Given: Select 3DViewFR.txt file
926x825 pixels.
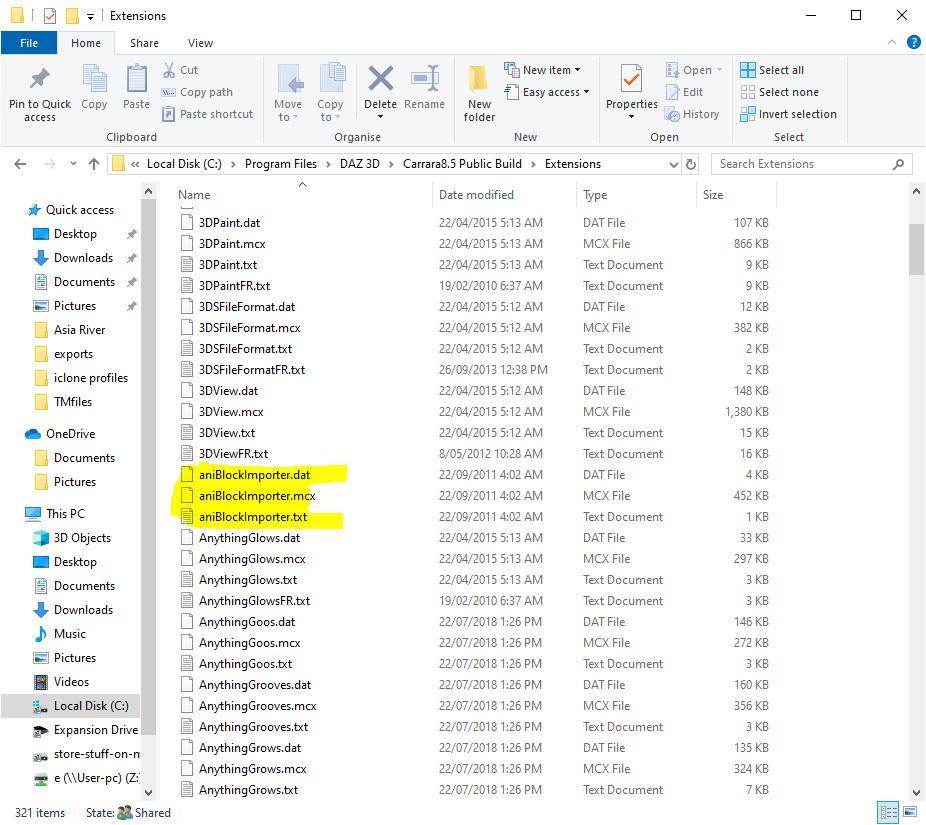Looking at the screenshot, I should 233,454.
